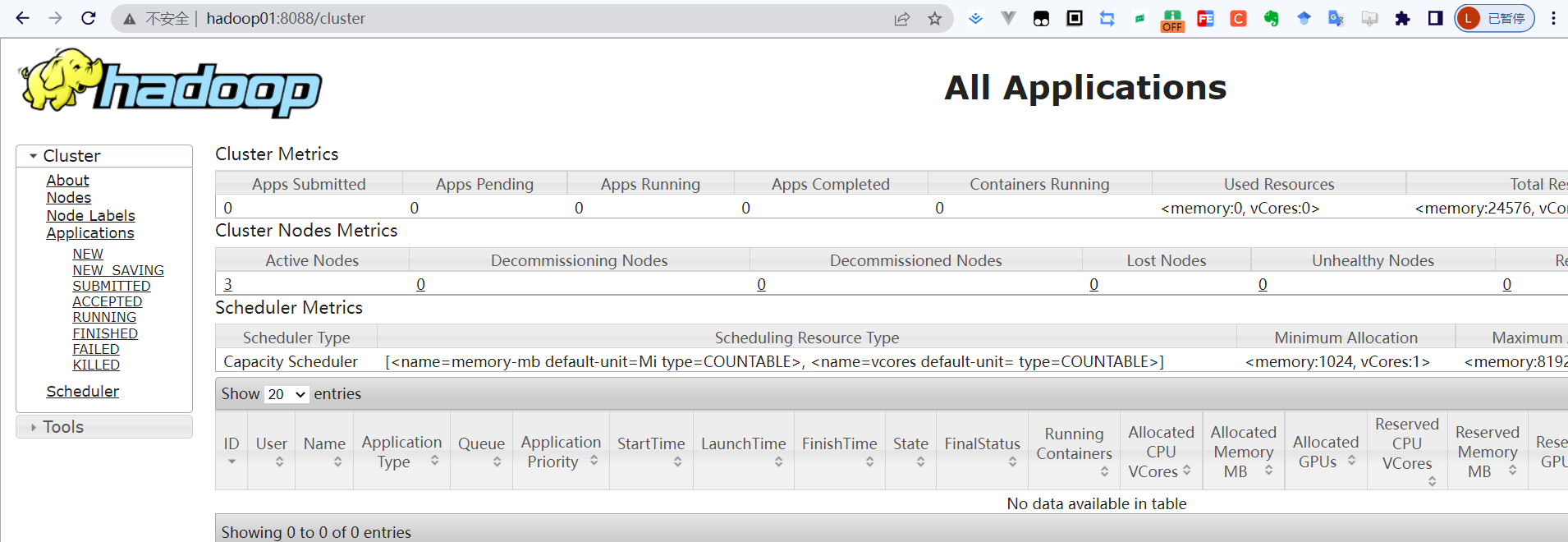The width and height of the screenshot is (1568, 542).
Task: Open the Scheduler page from sidebar
Action: click(82, 392)
